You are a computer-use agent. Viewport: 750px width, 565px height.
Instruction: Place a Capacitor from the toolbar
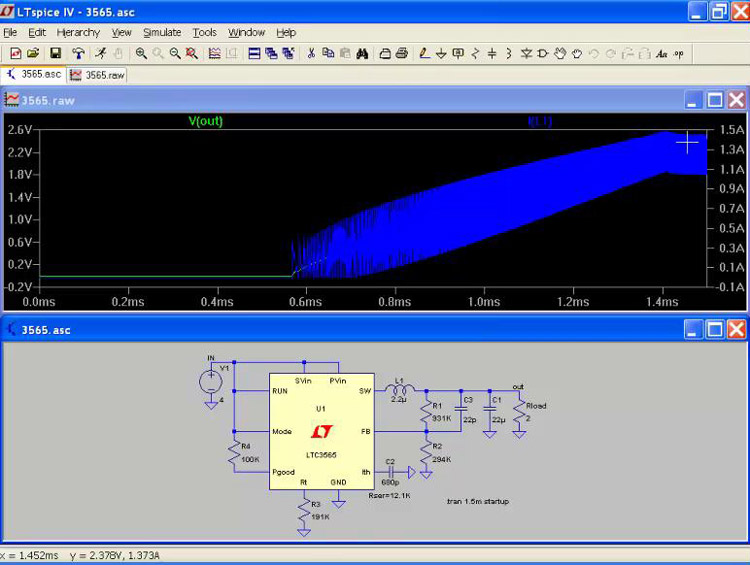coord(492,54)
